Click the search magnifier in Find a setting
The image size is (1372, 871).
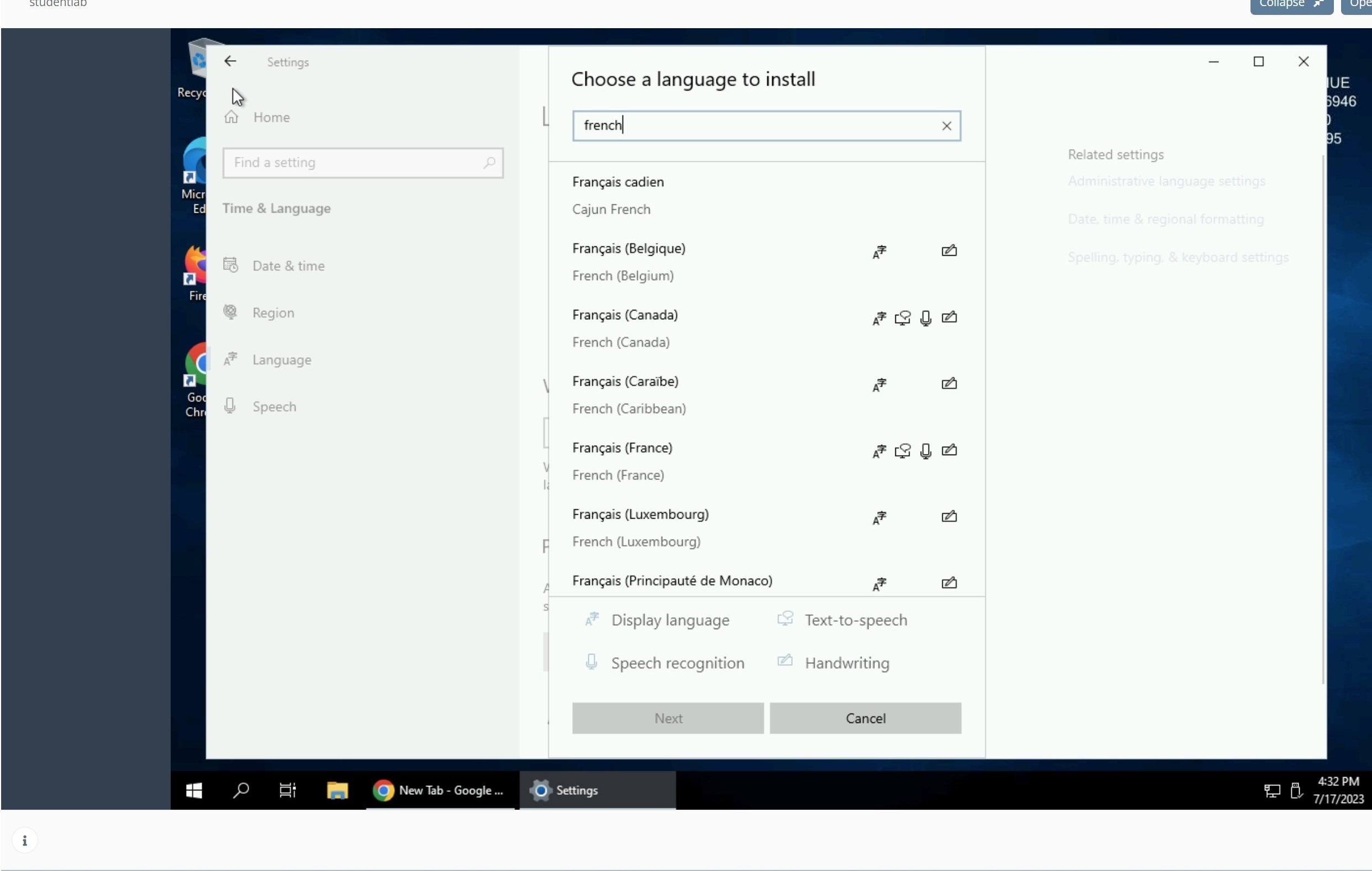click(x=489, y=163)
